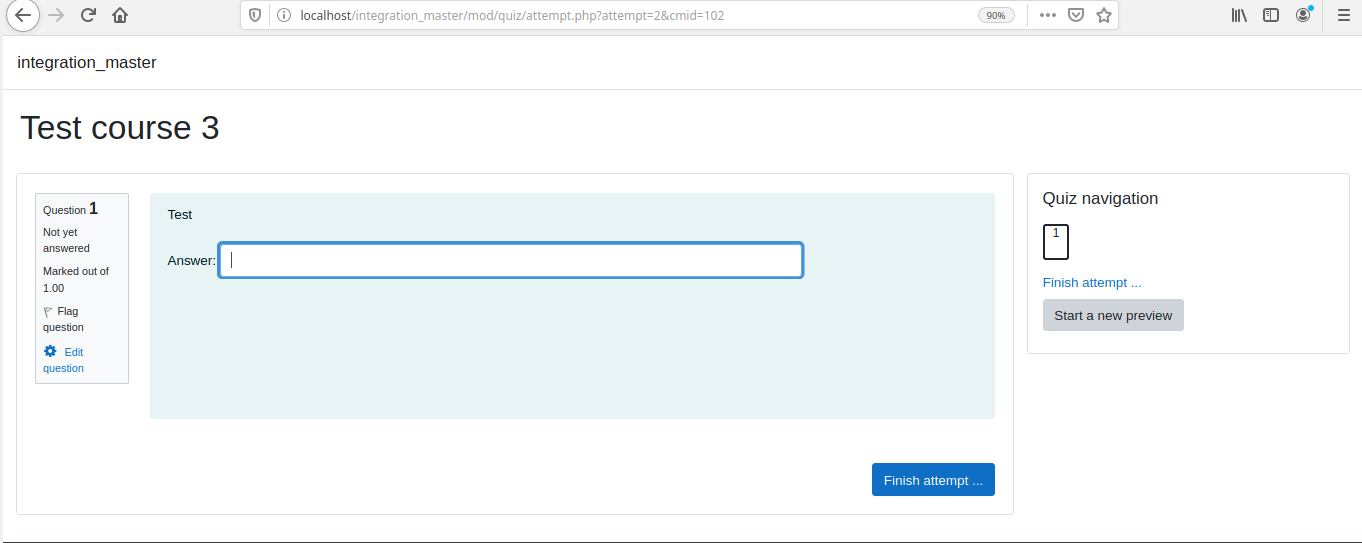Open page actions three-dot menu

(1048, 15)
